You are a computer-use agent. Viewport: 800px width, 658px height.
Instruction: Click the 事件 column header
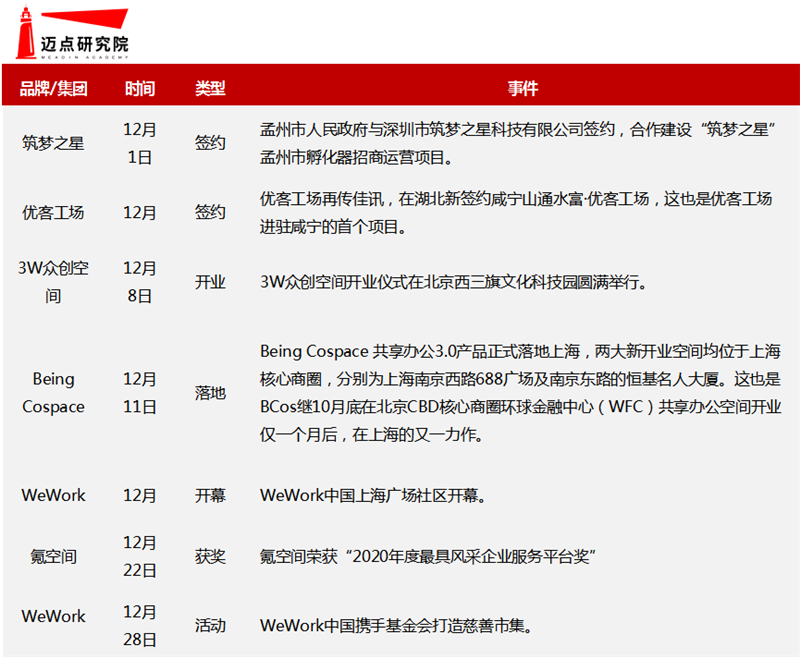click(525, 88)
